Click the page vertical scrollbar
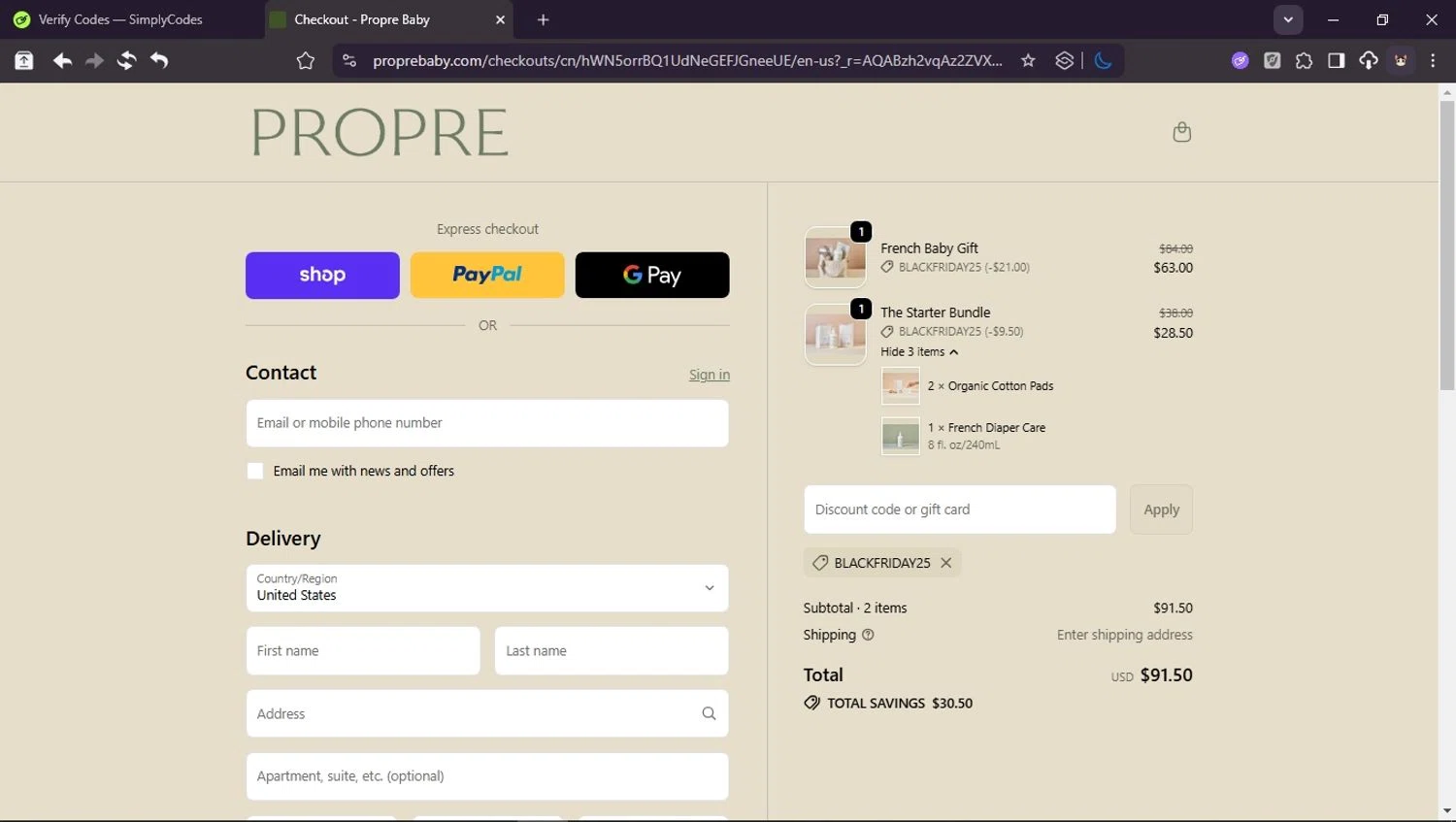The width and height of the screenshot is (1456, 822). 1446,246
